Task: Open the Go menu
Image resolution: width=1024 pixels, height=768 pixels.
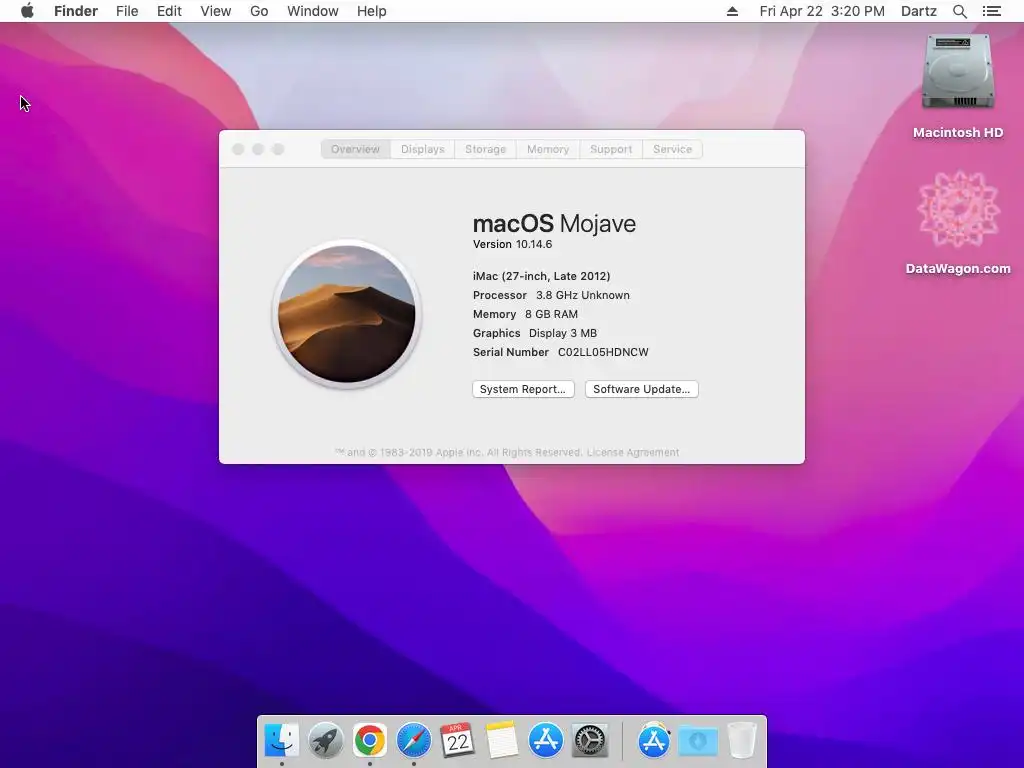Action: tap(259, 11)
